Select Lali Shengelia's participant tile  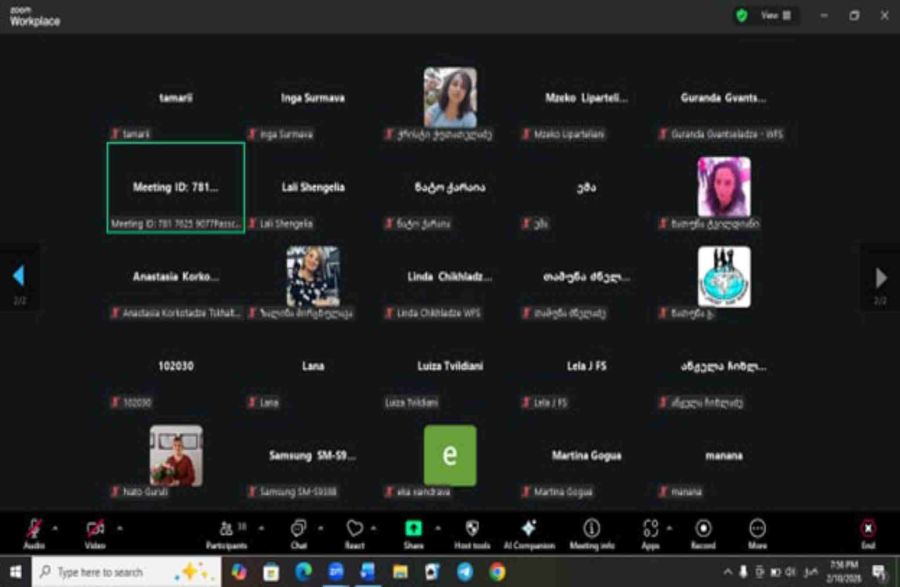tap(313, 188)
